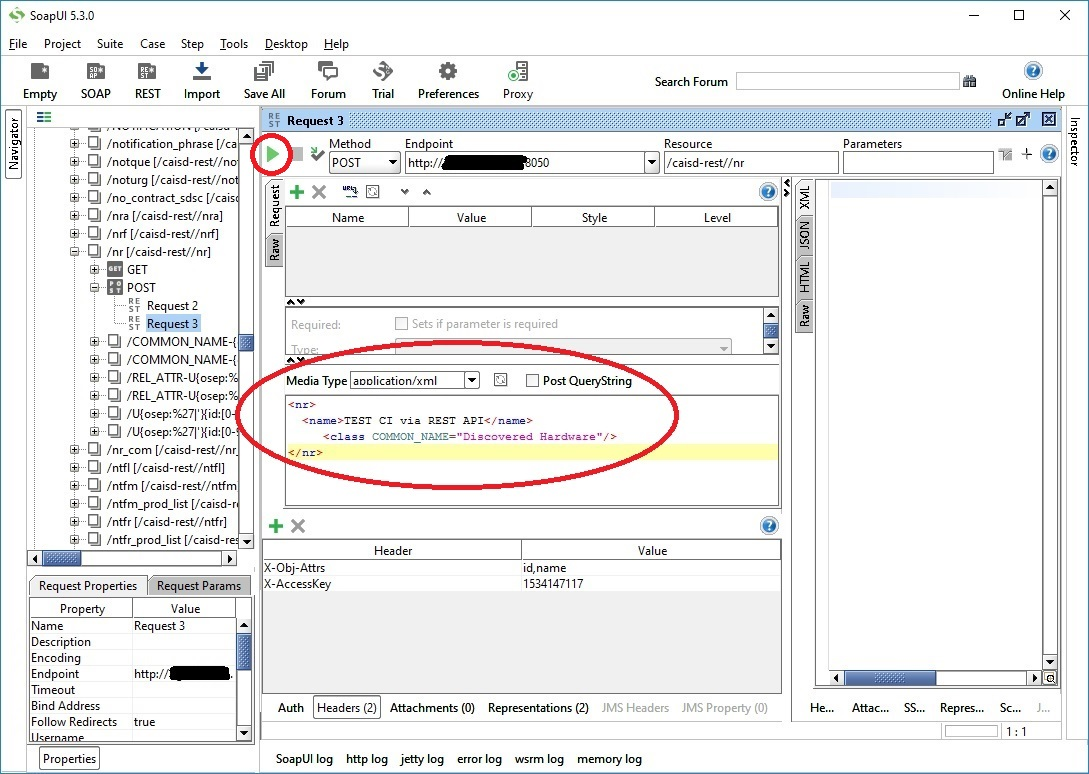The height and width of the screenshot is (774, 1089).
Task: Click the green Submit request play button
Action: 273,155
